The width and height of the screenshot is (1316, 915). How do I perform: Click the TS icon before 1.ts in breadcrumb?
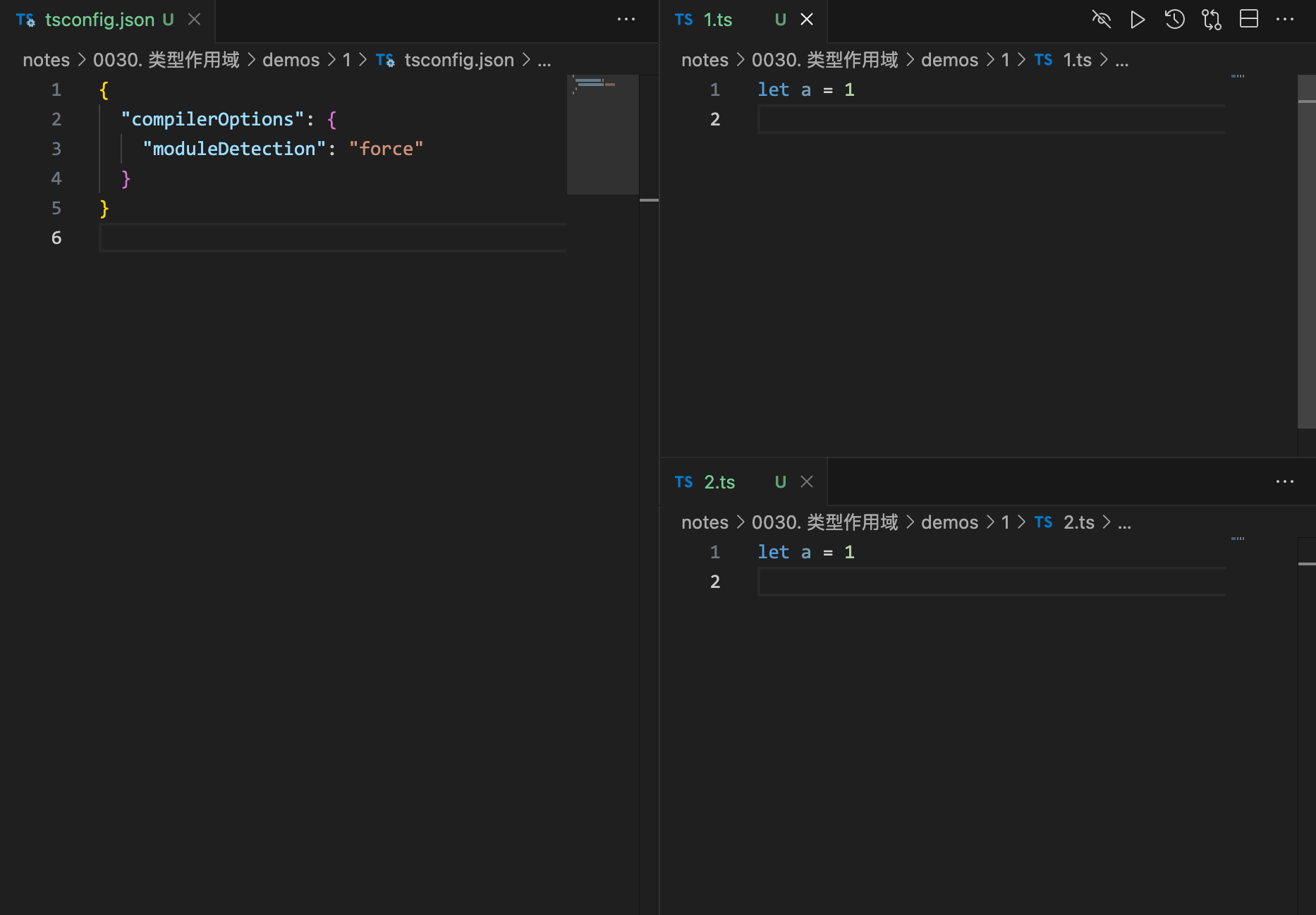[x=1043, y=61]
